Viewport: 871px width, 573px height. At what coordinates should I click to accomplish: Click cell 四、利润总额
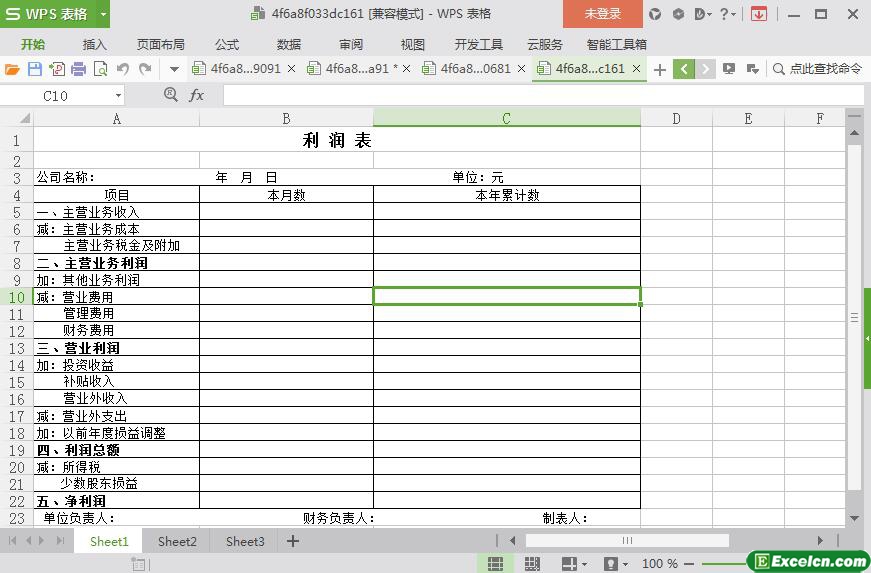(117, 450)
